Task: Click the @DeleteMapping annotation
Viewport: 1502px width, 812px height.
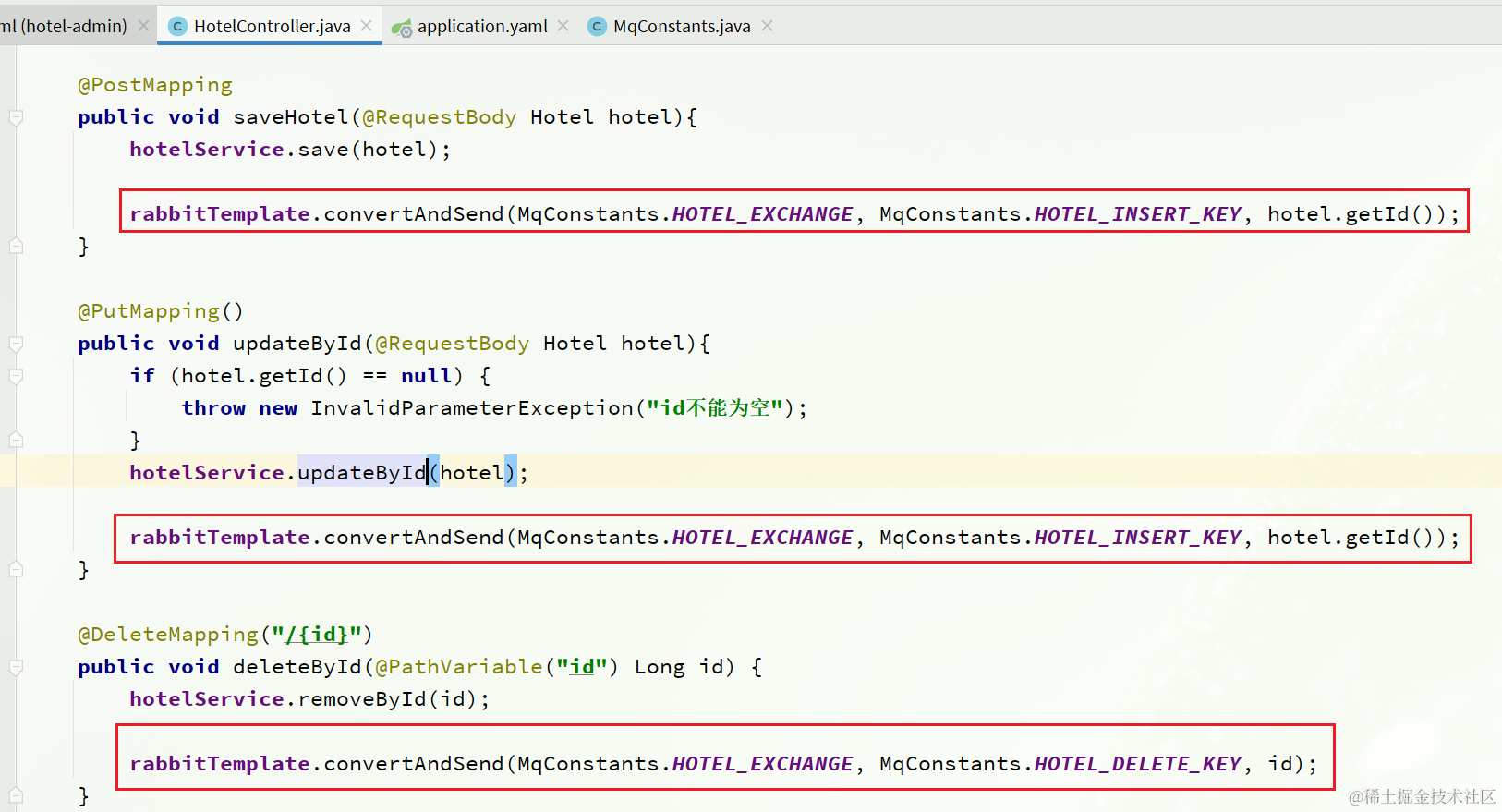Action: click(168, 635)
